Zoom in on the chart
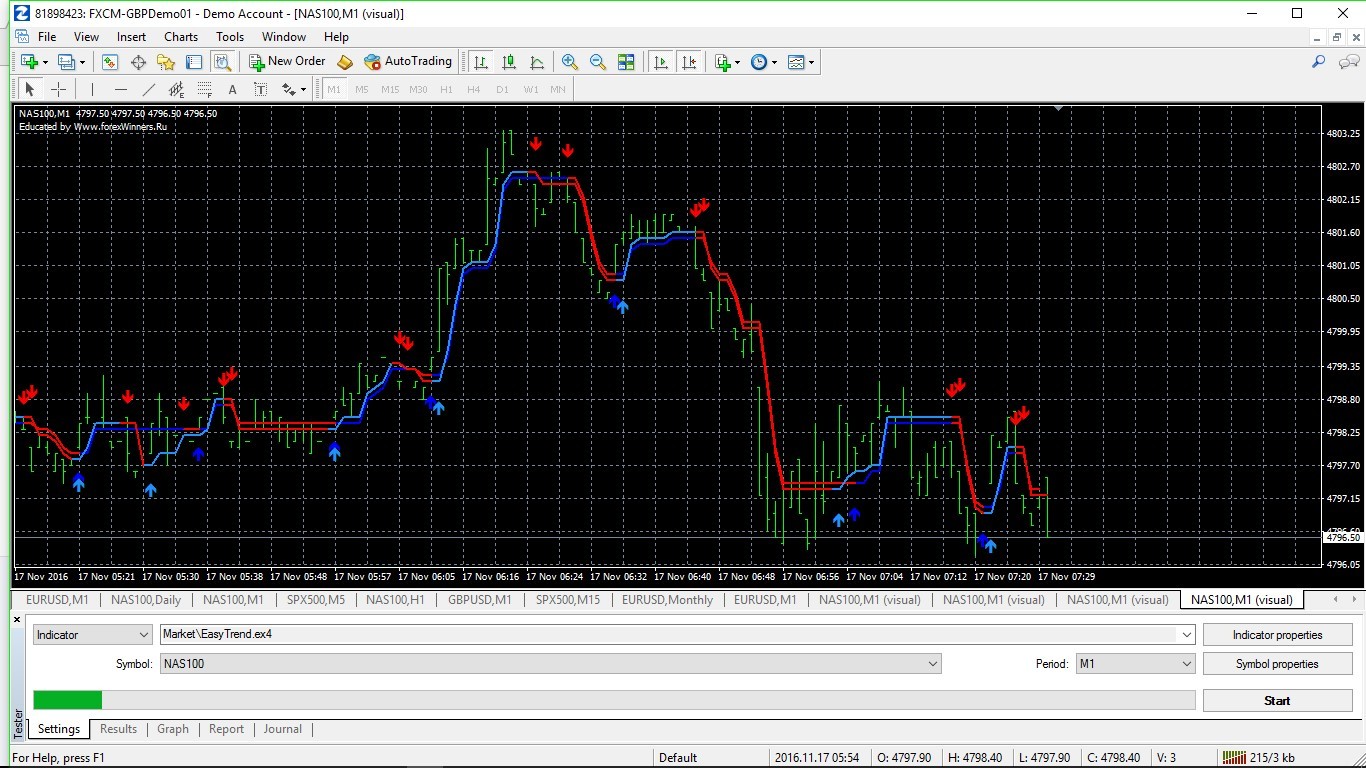Image resolution: width=1366 pixels, height=768 pixels. point(570,62)
